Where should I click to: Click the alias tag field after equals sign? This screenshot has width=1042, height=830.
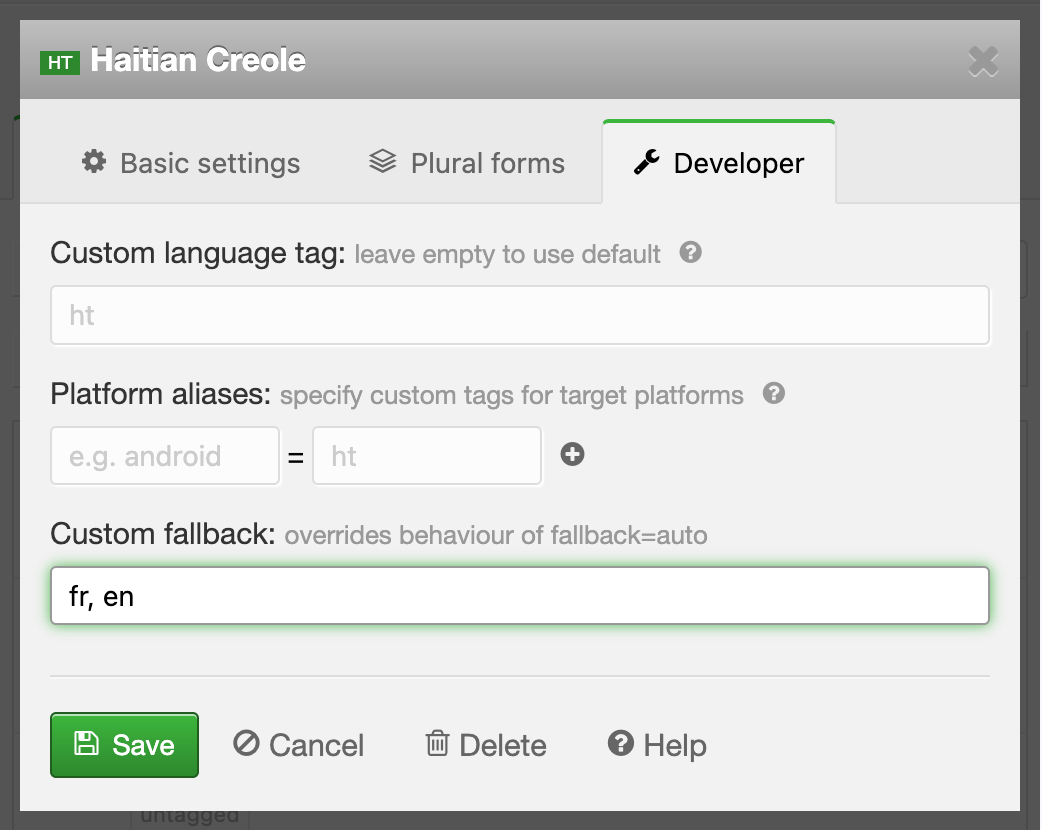[427, 456]
